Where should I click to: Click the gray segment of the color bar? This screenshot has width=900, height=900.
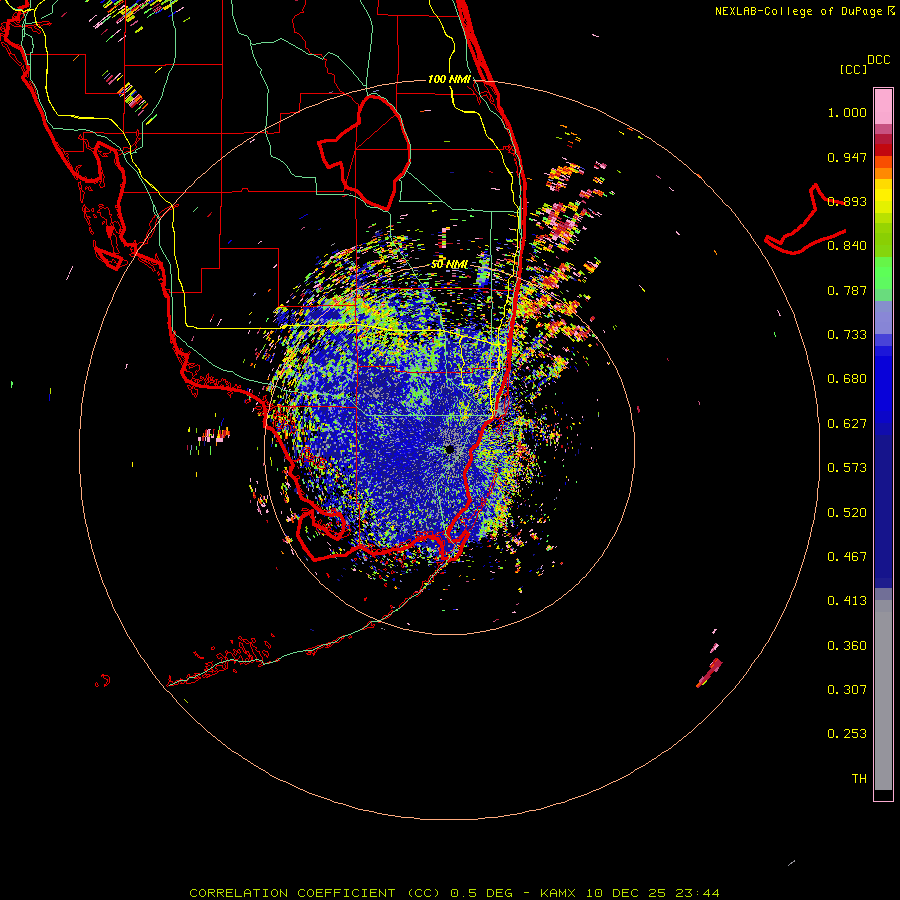point(883,695)
